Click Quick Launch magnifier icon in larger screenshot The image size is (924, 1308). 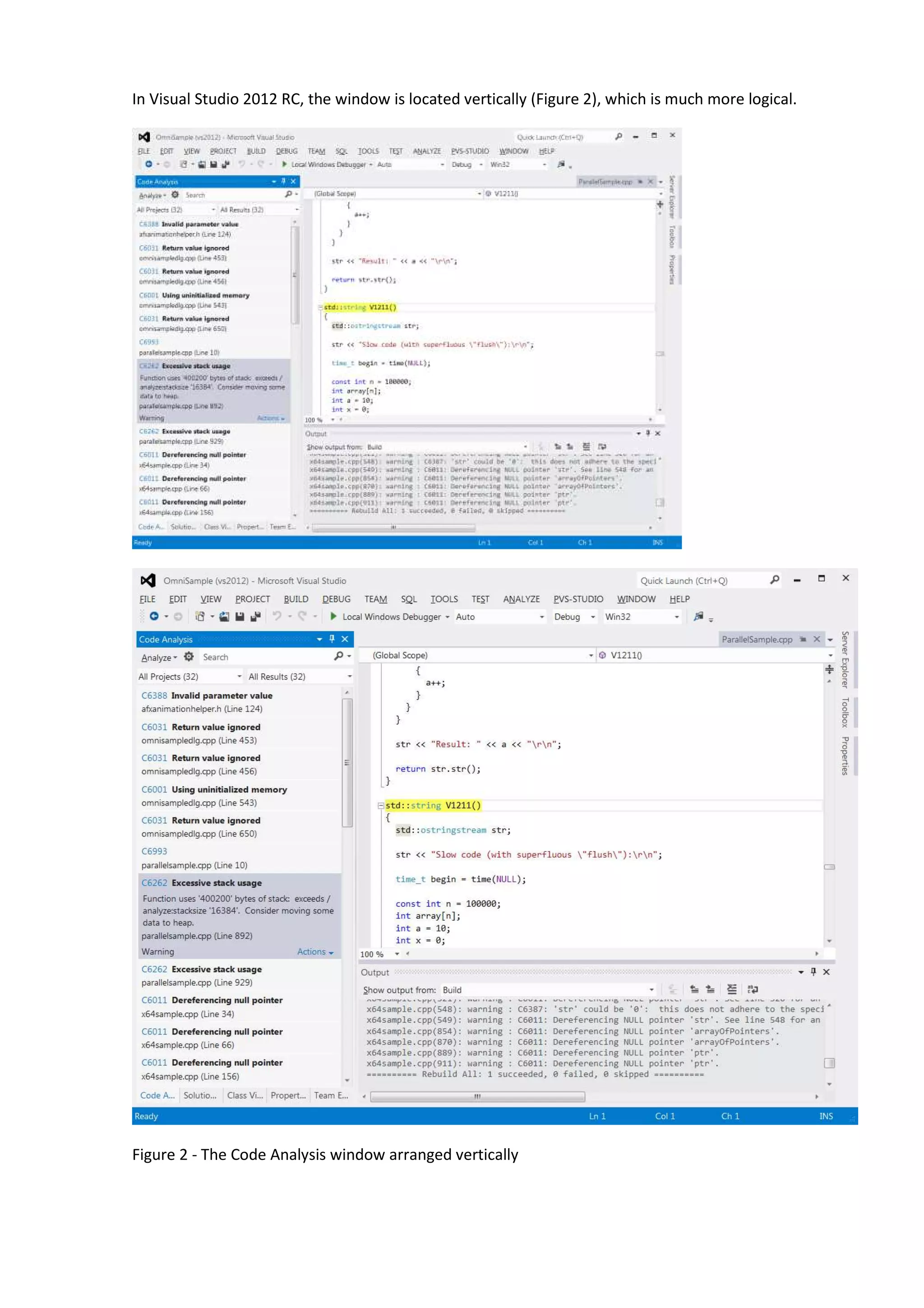(775, 580)
